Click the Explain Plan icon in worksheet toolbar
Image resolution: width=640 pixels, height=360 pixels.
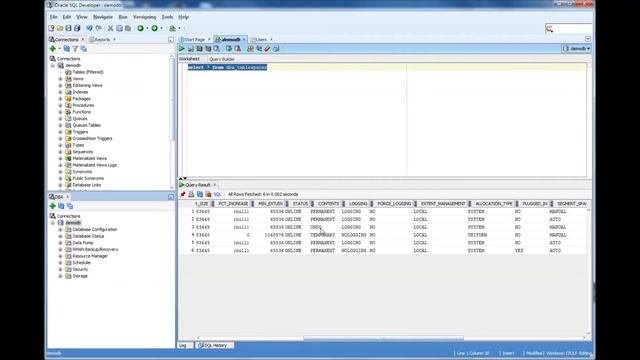pyautogui.click(x=208, y=49)
